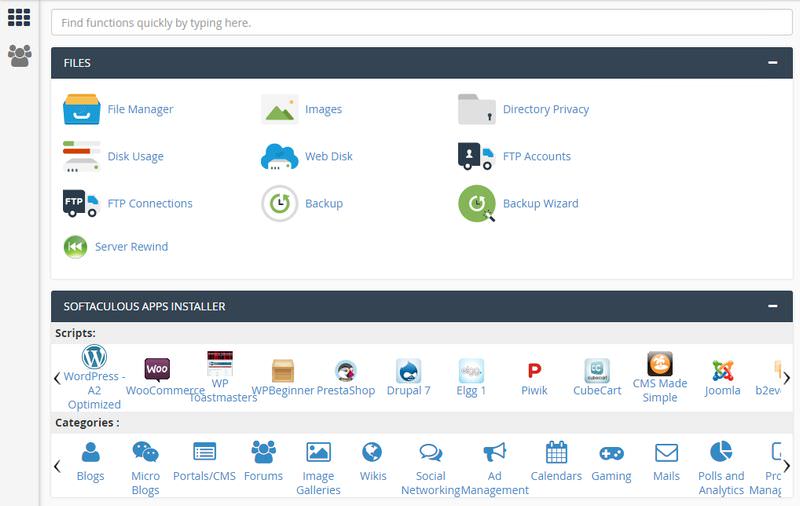Open the Micro Blogs category icon
Viewport: 800px width, 506px height.
(145, 452)
